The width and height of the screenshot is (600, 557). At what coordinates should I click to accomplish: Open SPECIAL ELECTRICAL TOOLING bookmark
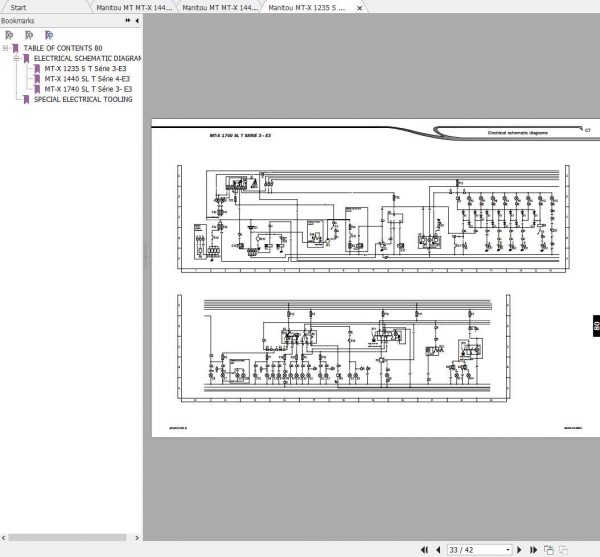click(x=83, y=99)
